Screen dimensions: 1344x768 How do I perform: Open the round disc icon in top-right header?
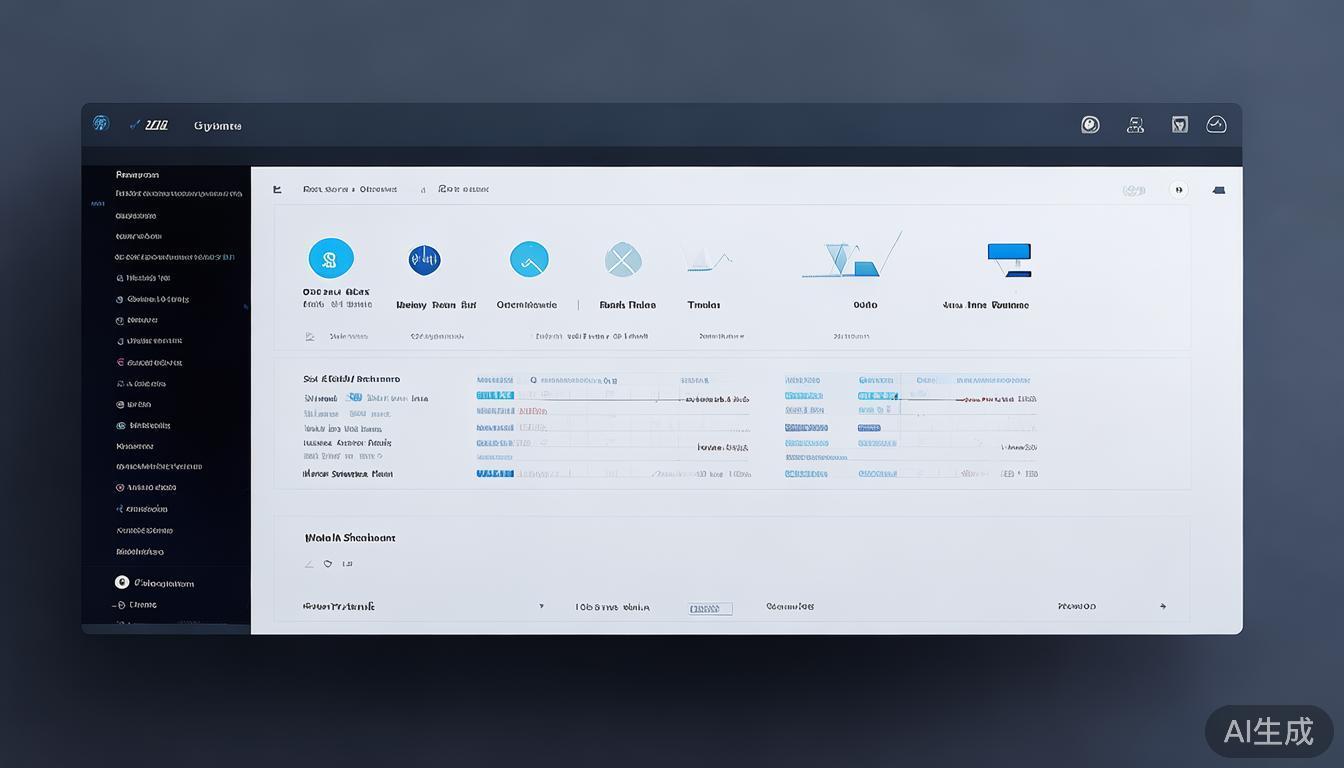pos(1090,125)
